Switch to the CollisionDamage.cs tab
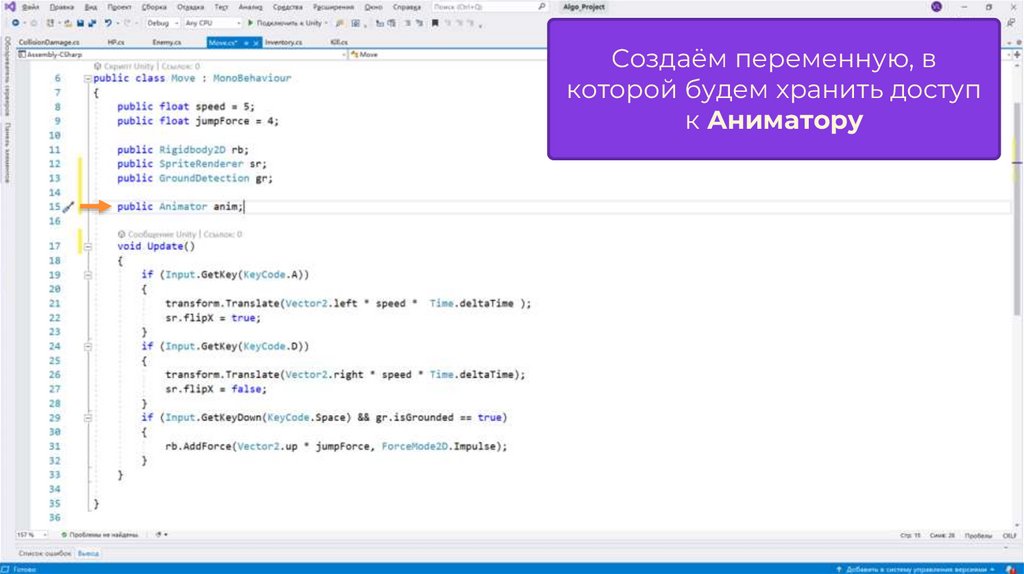 [49, 42]
